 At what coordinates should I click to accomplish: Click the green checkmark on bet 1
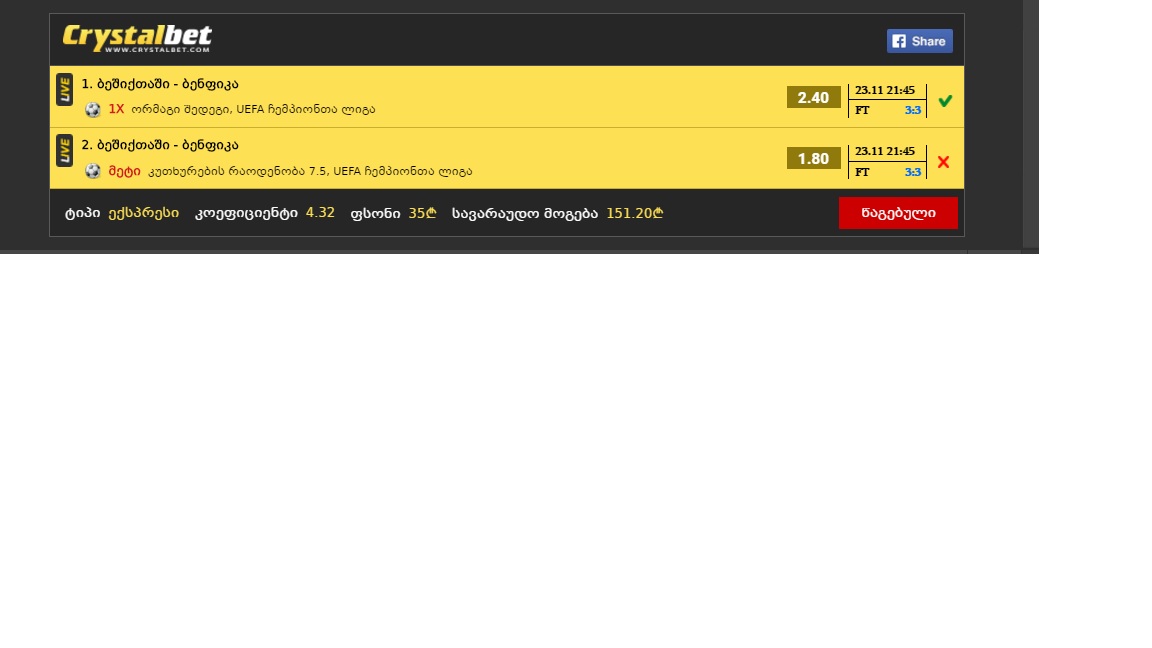click(945, 101)
